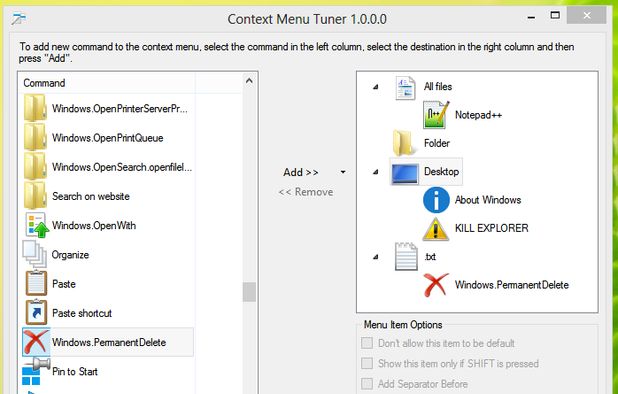
Task: Select .txt label in destination tree
Action: (430, 257)
